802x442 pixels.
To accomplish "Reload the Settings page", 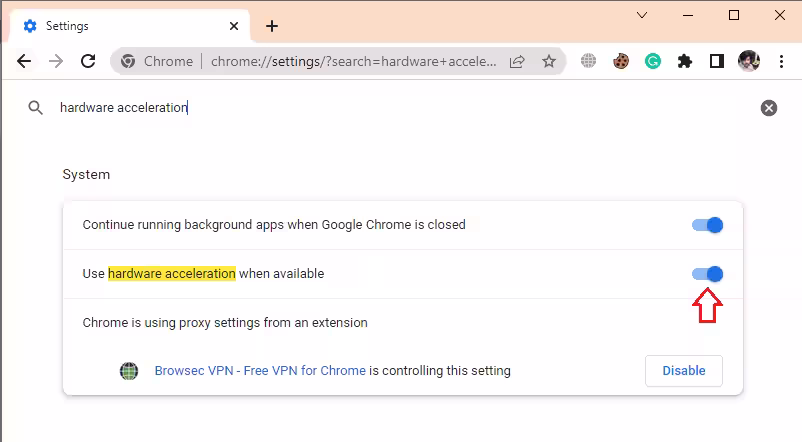I will pos(88,61).
